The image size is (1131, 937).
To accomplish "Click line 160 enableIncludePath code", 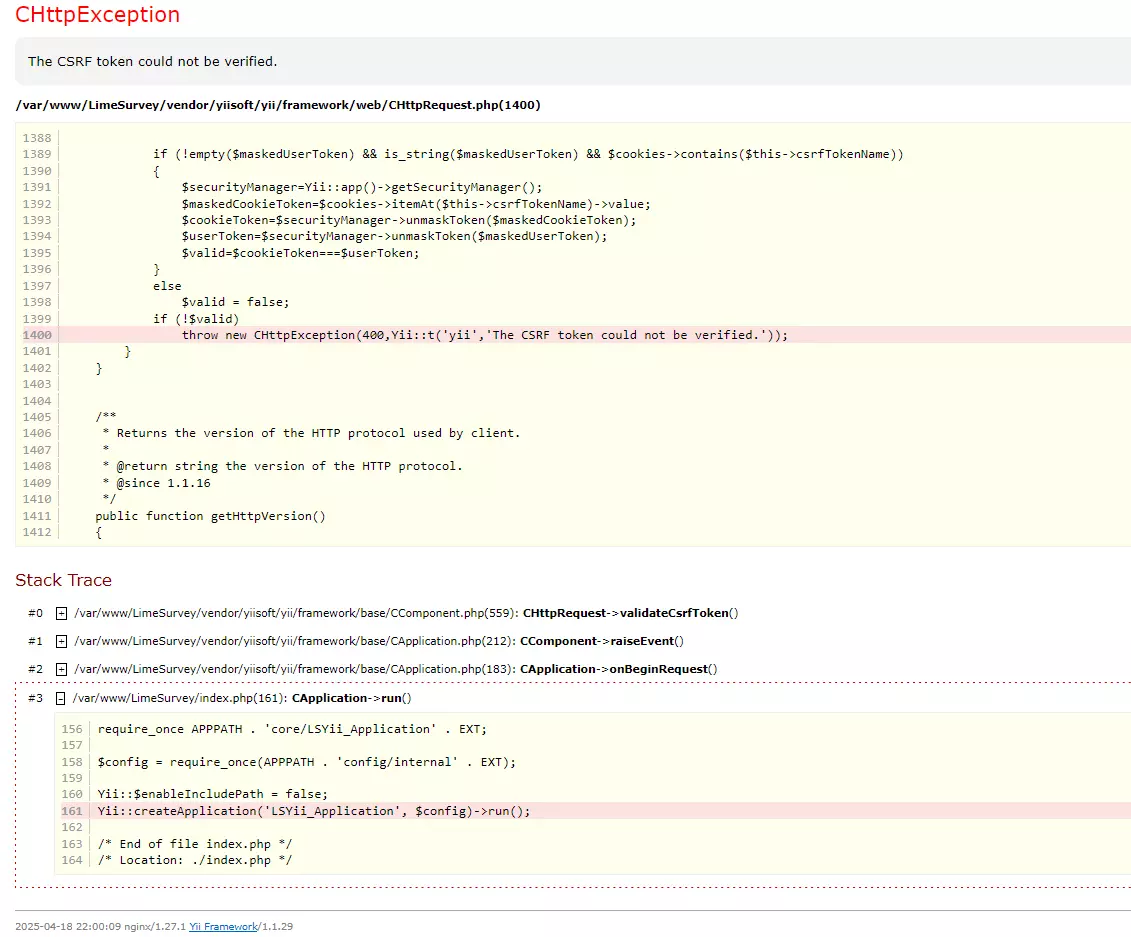I will [x=213, y=795].
